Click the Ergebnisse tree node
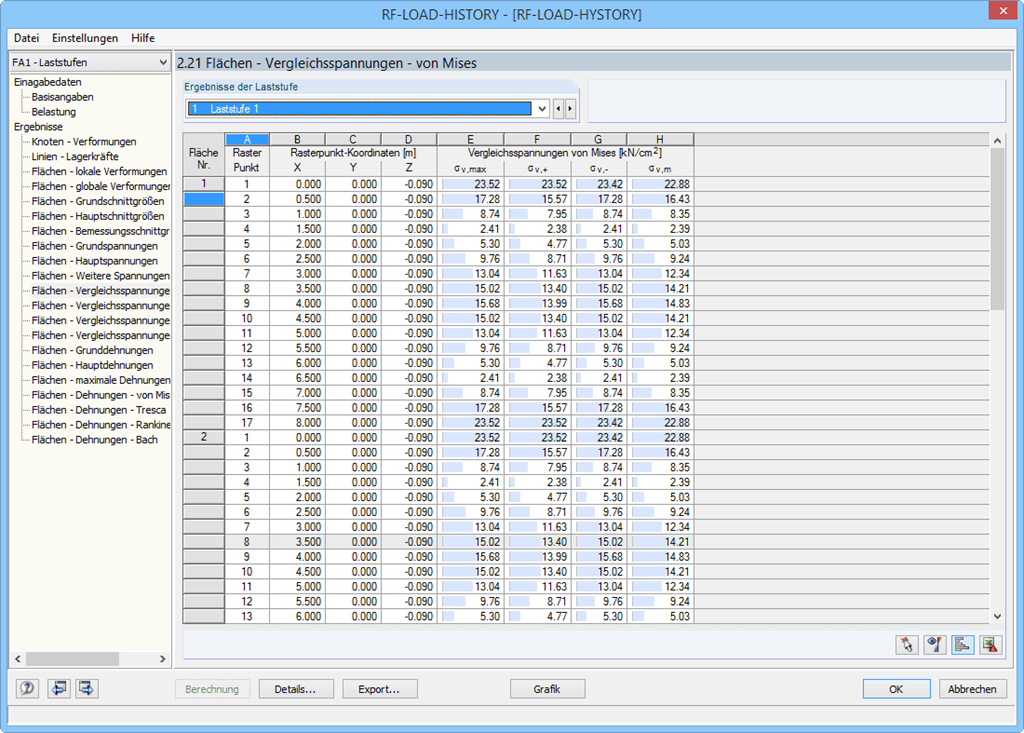This screenshot has width=1024, height=733. pyautogui.click(x=39, y=127)
